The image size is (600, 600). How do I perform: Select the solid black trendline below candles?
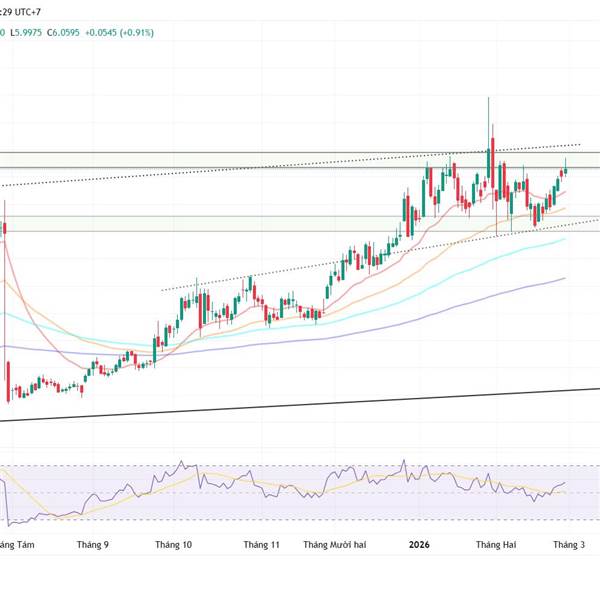(x=300, y=405)
